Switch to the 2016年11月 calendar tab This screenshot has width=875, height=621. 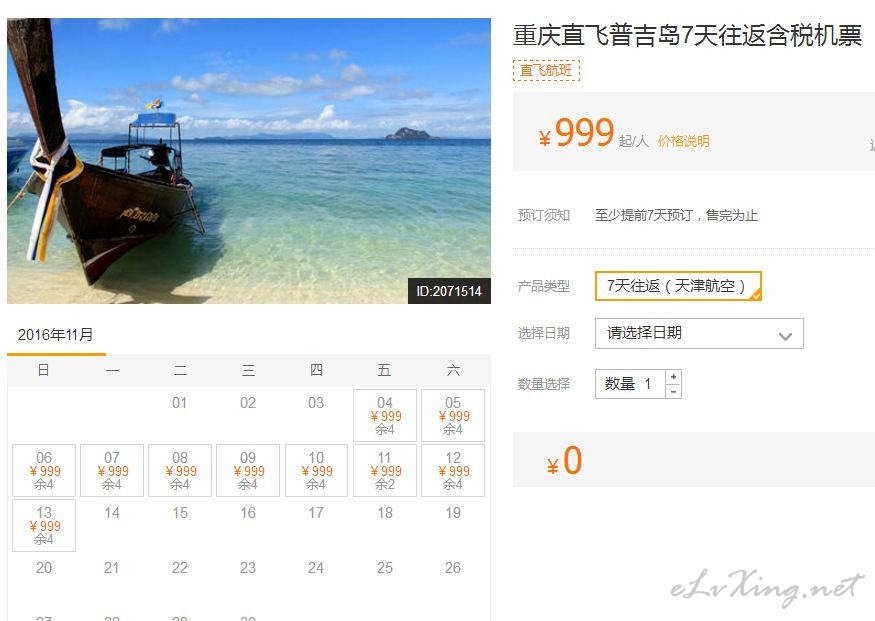point(56,335)
